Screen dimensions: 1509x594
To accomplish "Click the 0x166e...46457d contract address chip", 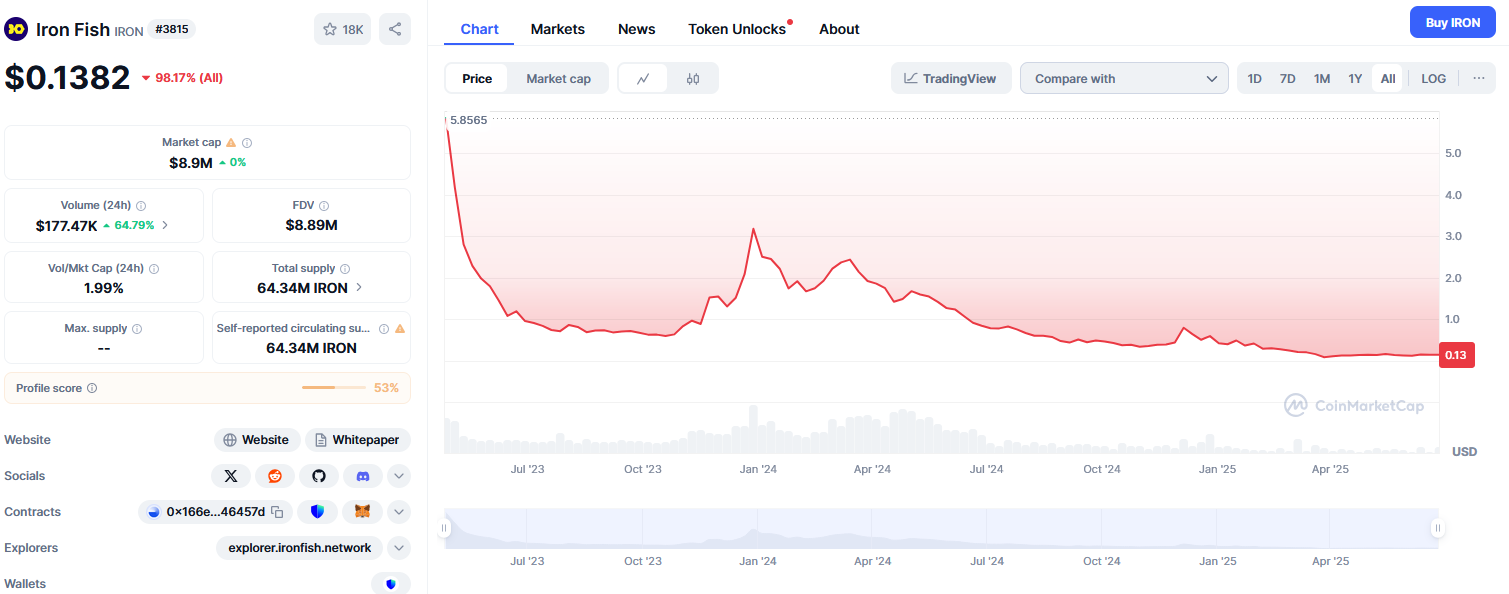I will coord(215,511).
